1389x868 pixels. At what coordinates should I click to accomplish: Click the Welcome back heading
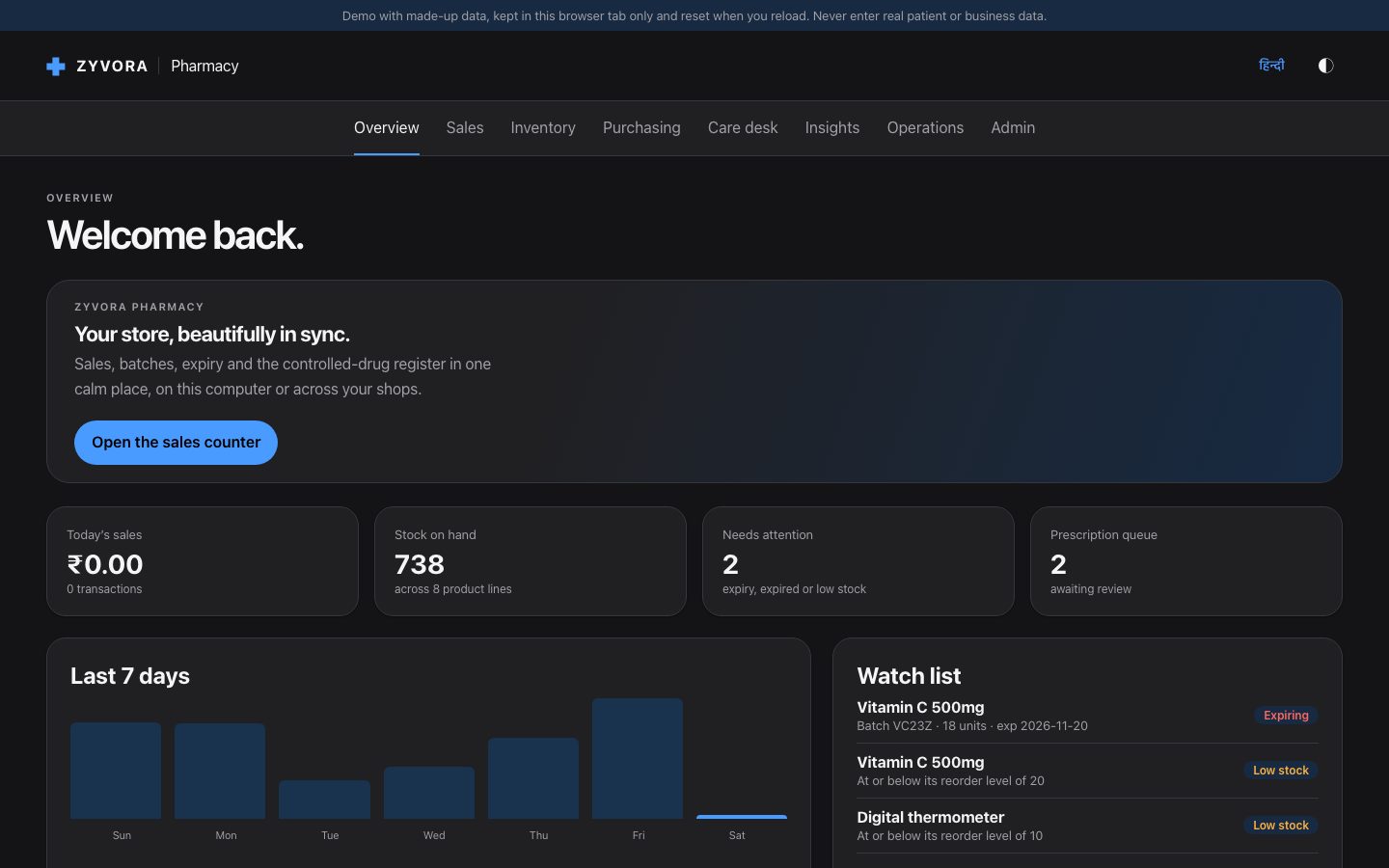click(x=176, y=235)
